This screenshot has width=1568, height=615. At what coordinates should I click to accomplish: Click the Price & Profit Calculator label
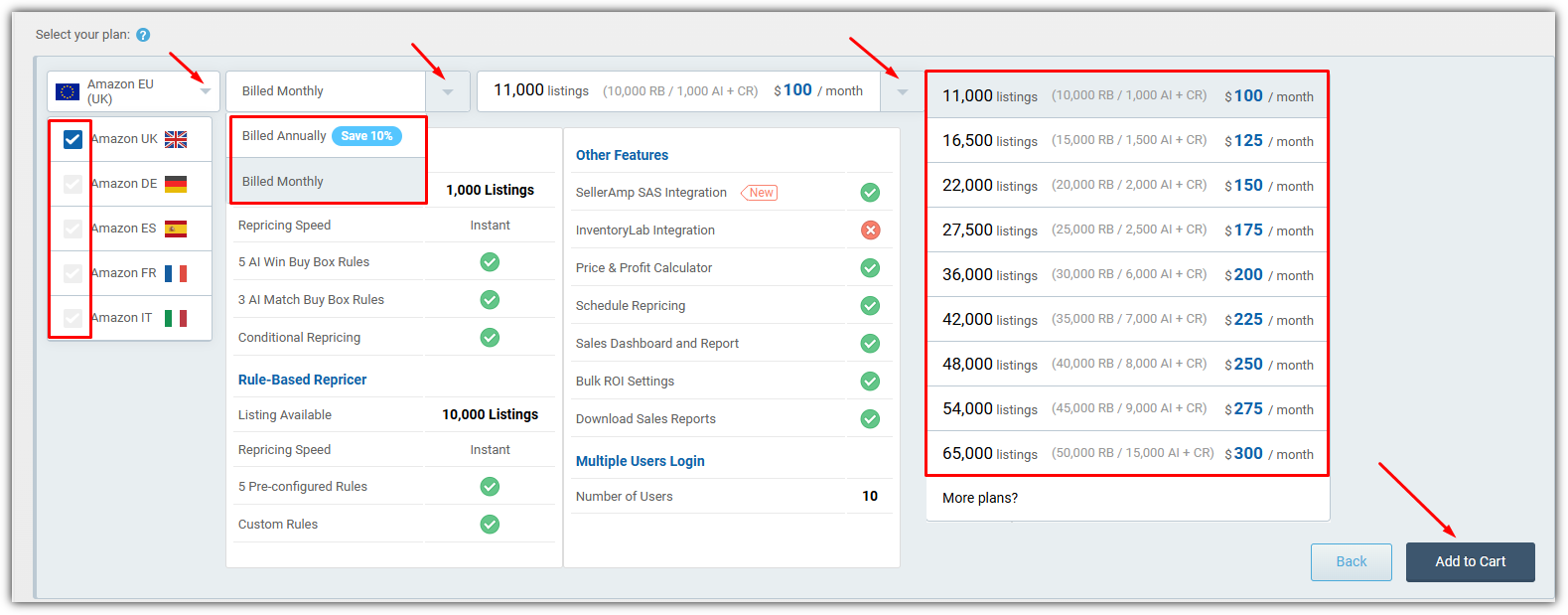pyautogui.click(x=643, y=268)
